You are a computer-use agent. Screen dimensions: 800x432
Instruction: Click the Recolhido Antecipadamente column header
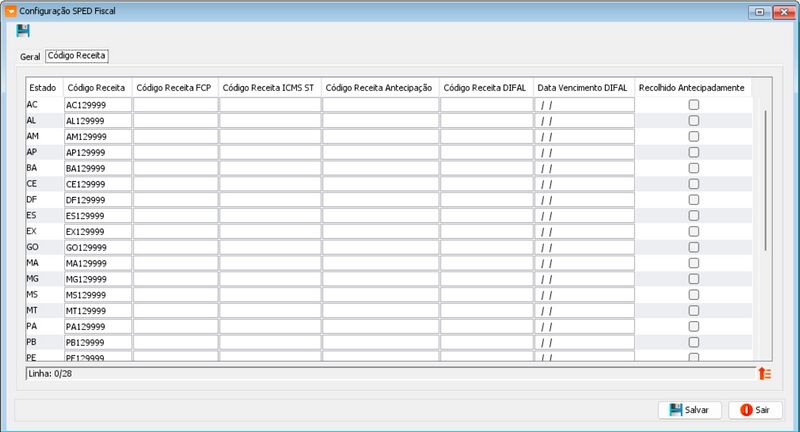point(692,88)
